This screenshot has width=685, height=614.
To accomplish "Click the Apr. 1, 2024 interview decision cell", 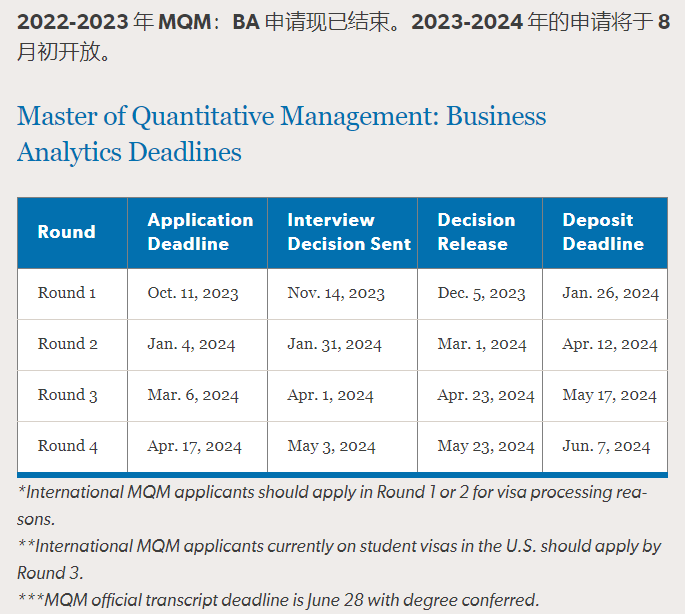I will 330,395.
